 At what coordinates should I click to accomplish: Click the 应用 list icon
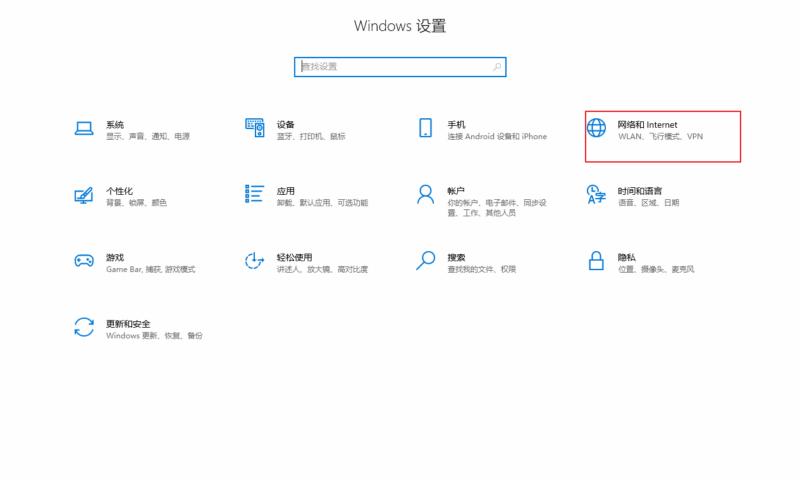(x=254, y=194)
